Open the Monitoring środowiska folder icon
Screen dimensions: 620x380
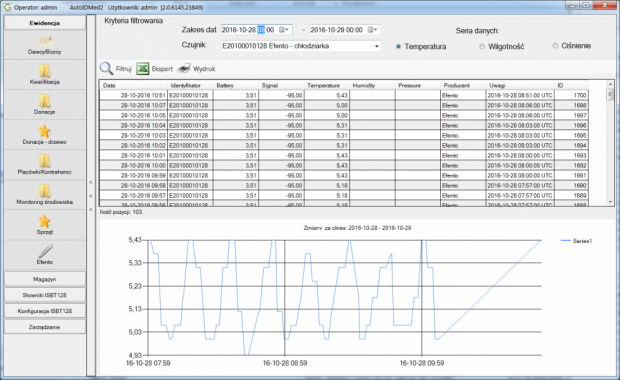45,191
